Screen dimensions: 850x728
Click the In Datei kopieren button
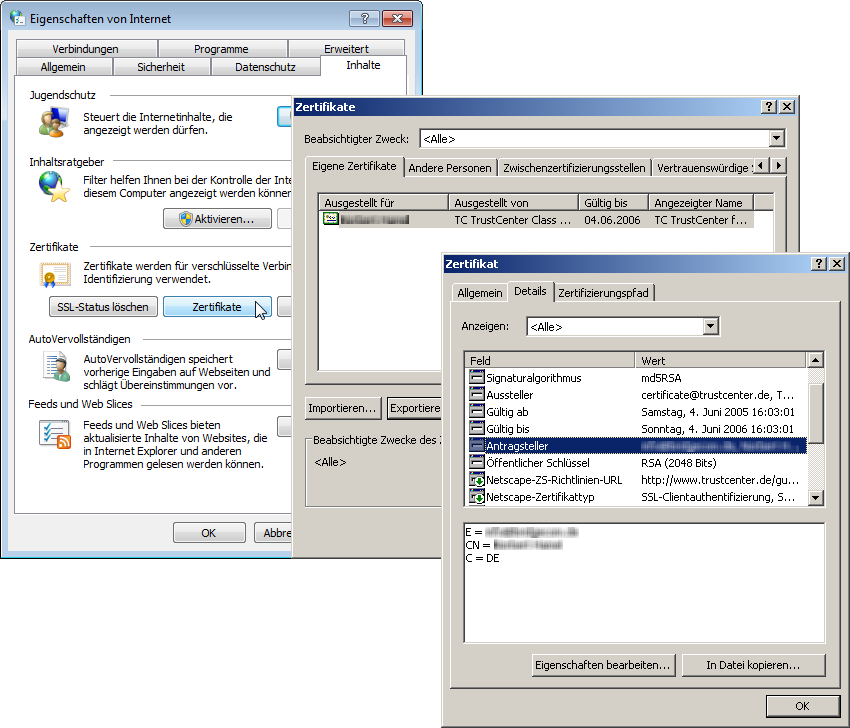coord(752,665)
